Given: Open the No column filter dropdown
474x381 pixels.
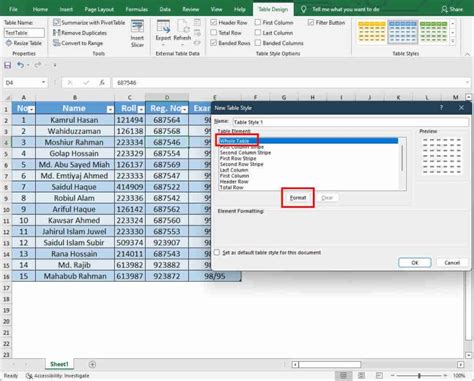Looking at the screenshot, I should (x=31, y=109).
